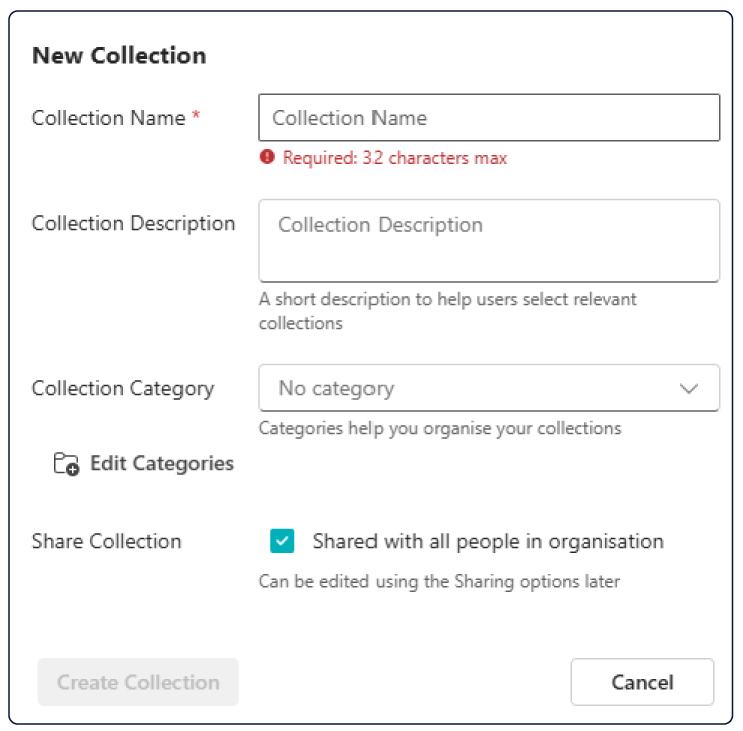Click into the Collection Description text area
Image resolution: width=743 pixels, height=731 pixels.
coord(489,241)
